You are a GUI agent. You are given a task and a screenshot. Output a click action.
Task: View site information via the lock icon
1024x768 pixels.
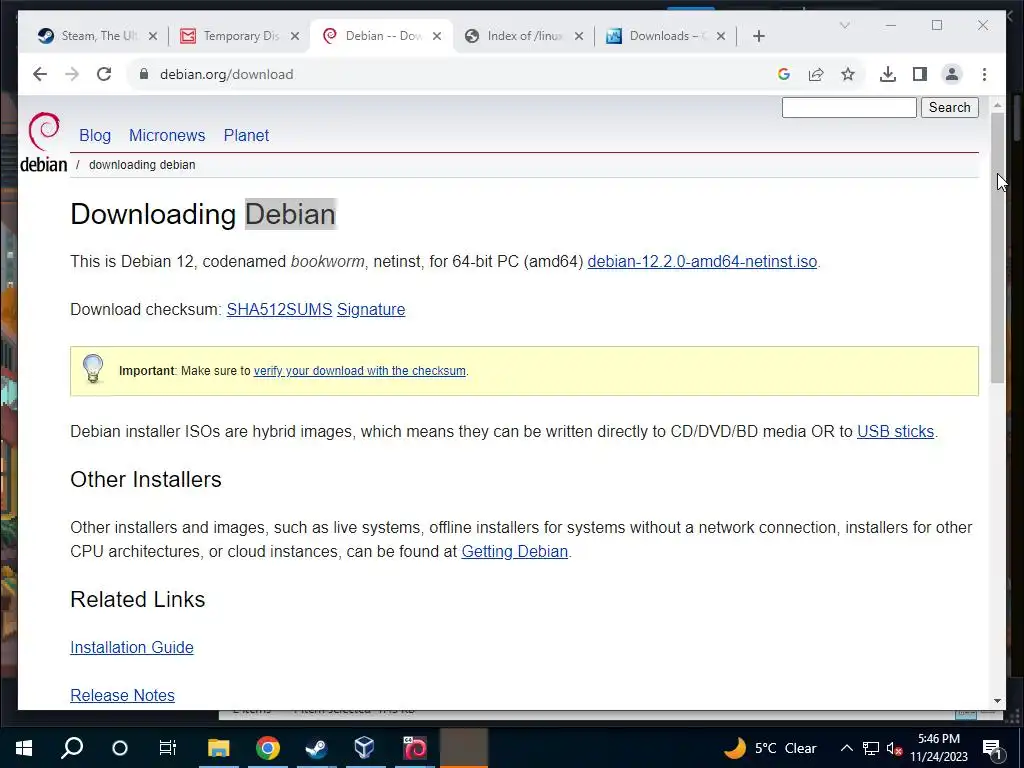pyautogui.click(x=144, y=74)
